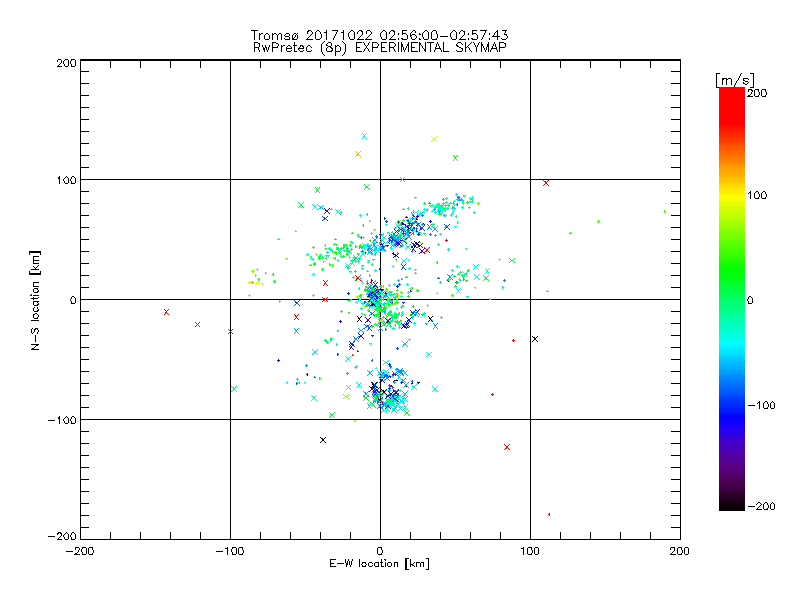
Task: Click the y-axis tick label '-100' at left
Action: point(62,420)
